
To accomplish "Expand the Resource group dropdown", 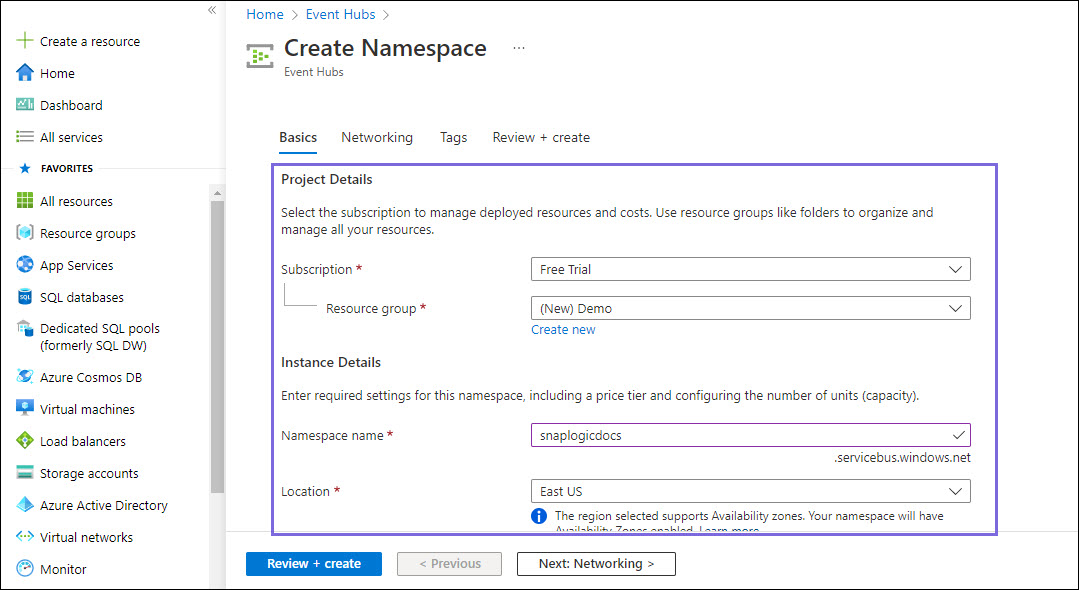I will [749, 308].
